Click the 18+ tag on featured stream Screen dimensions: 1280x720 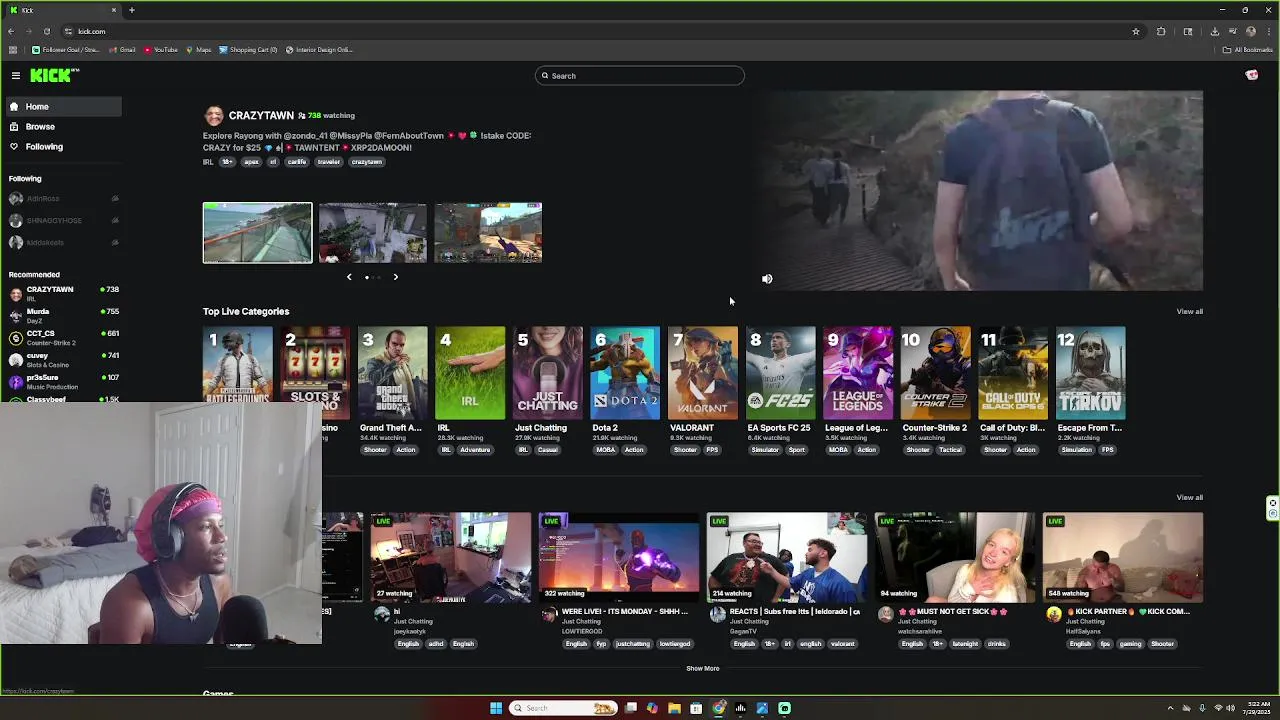pyautogui.click(x=228, y=162)
